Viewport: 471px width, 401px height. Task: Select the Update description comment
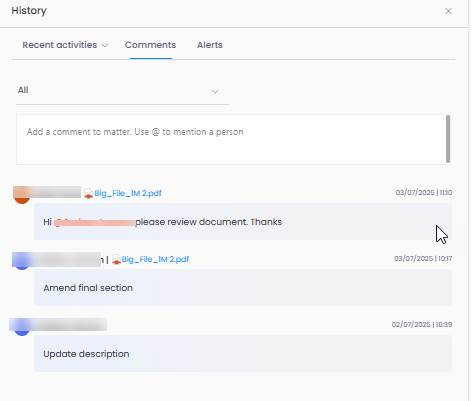point(243,354)
